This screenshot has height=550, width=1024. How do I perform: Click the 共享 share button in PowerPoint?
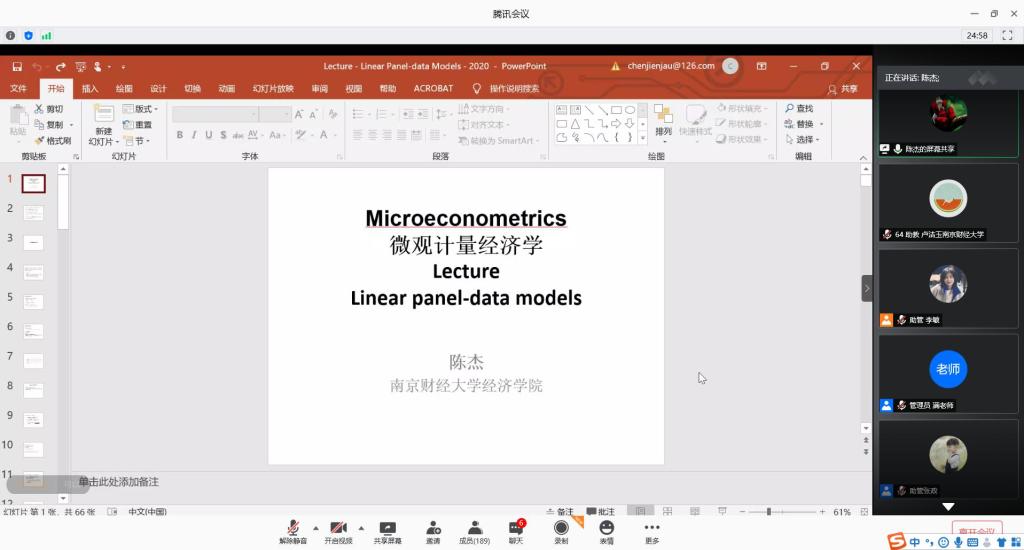(843, 88)
